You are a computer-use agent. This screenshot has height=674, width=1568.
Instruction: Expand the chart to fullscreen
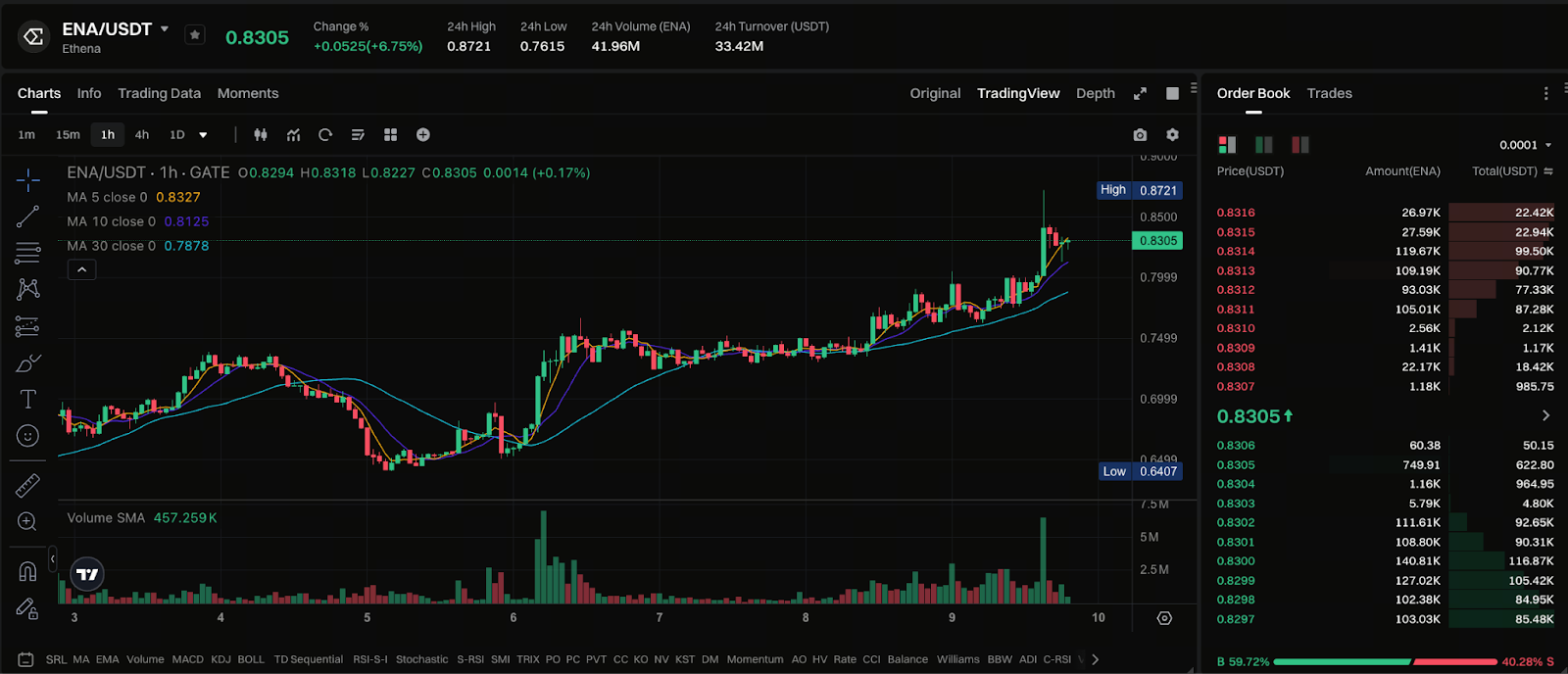[x=1140, y=94]
